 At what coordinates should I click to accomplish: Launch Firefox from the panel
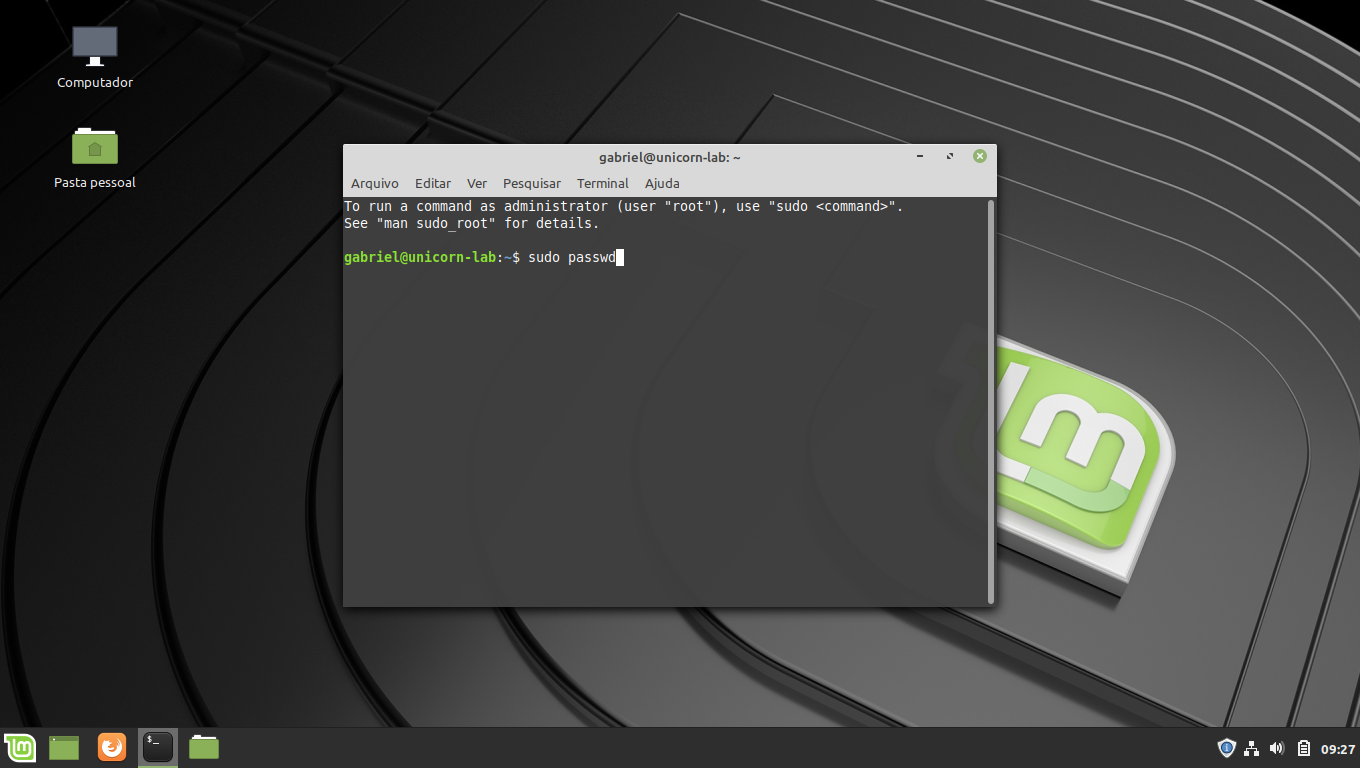tap(112, 747)
